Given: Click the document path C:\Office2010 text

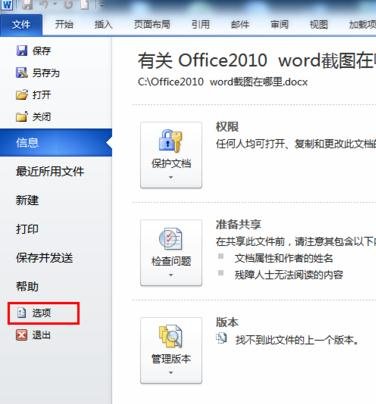Looking at the screenshot, I should pos(222,82).
